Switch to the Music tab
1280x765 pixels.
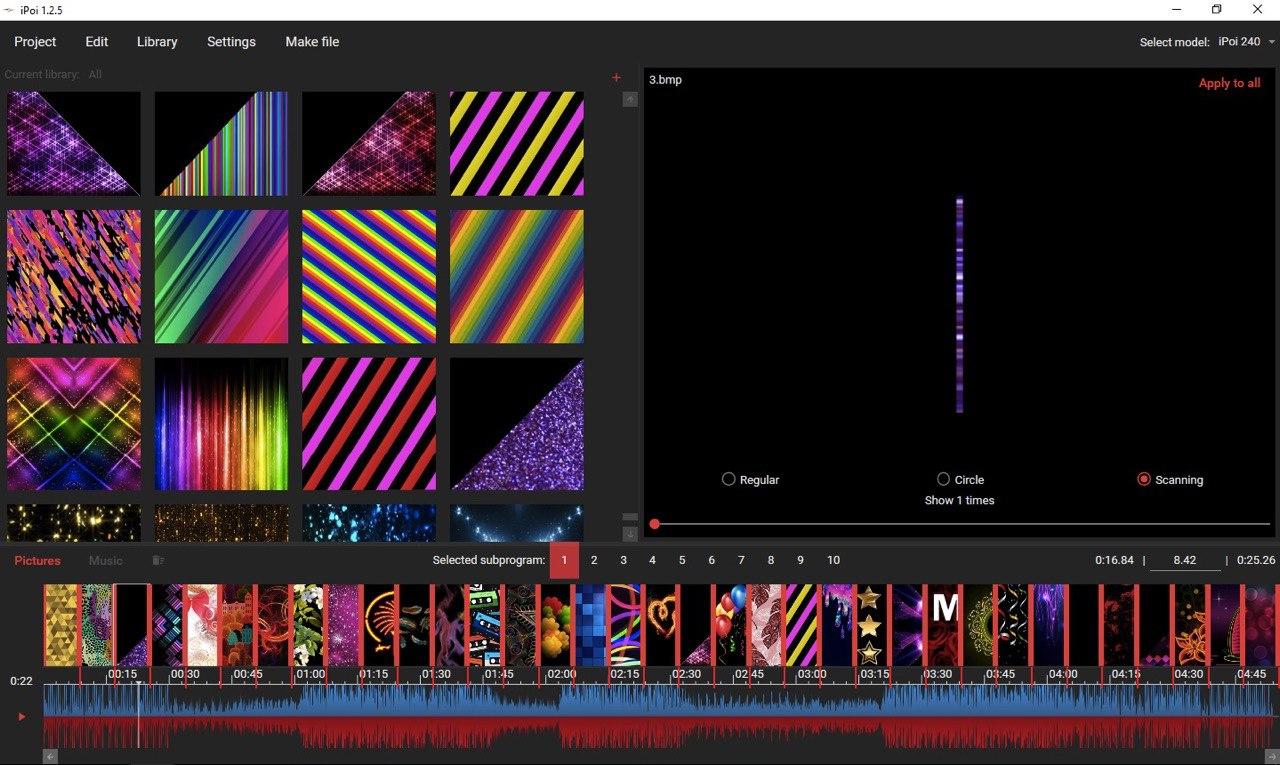pos(106,561)
